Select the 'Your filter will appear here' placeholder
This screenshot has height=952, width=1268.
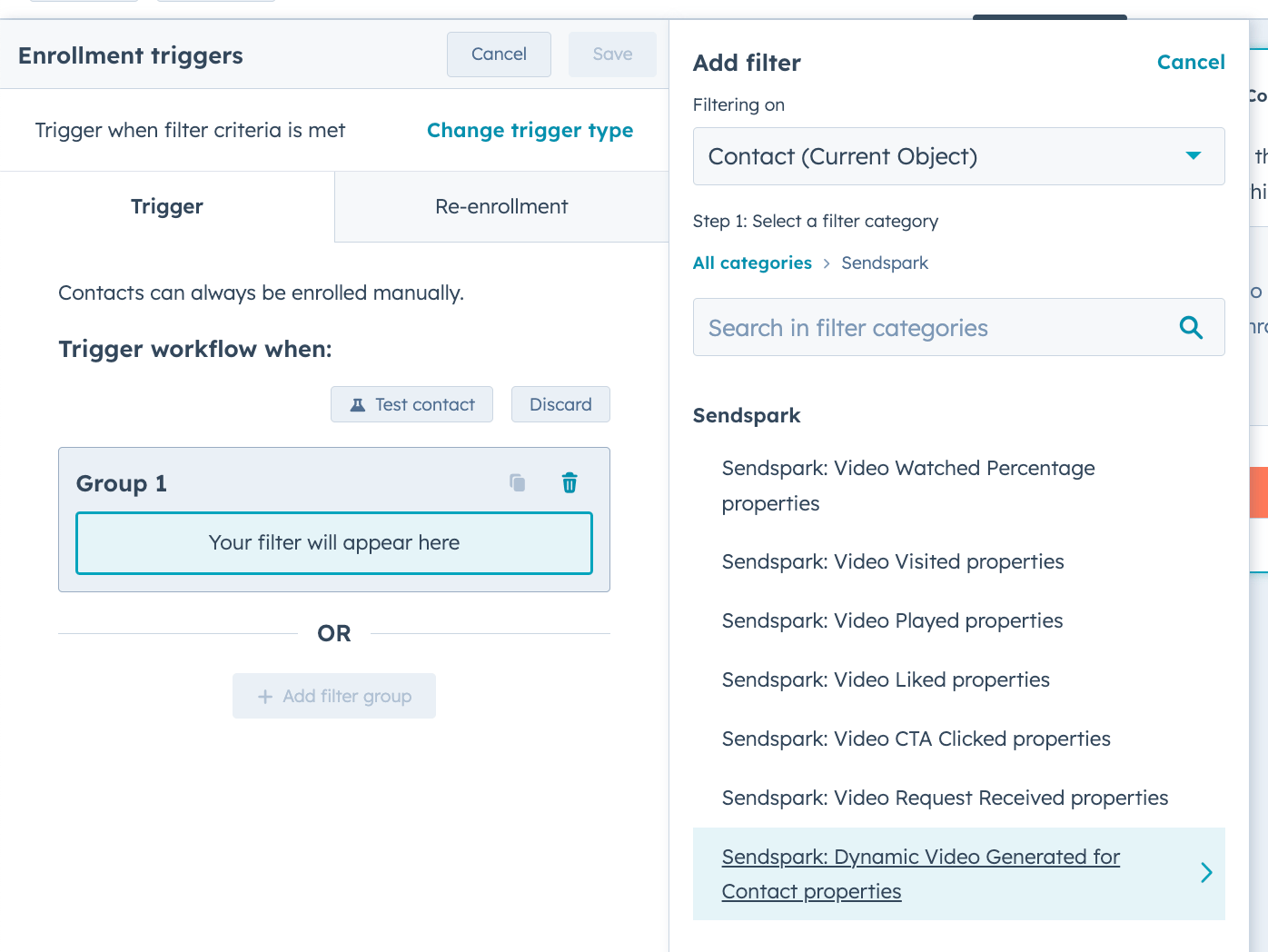tap(334, 543)
